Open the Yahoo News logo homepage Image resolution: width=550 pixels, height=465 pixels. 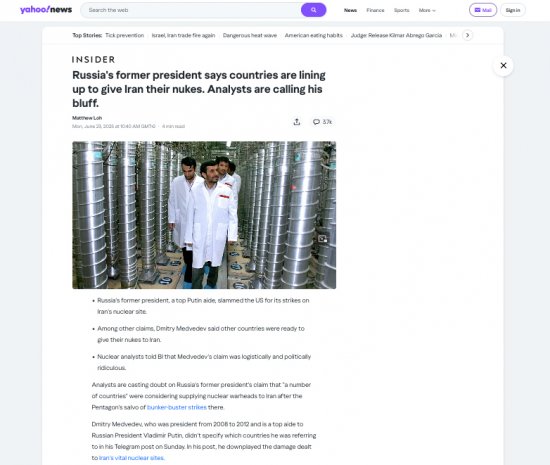click(x=46, y=10)
